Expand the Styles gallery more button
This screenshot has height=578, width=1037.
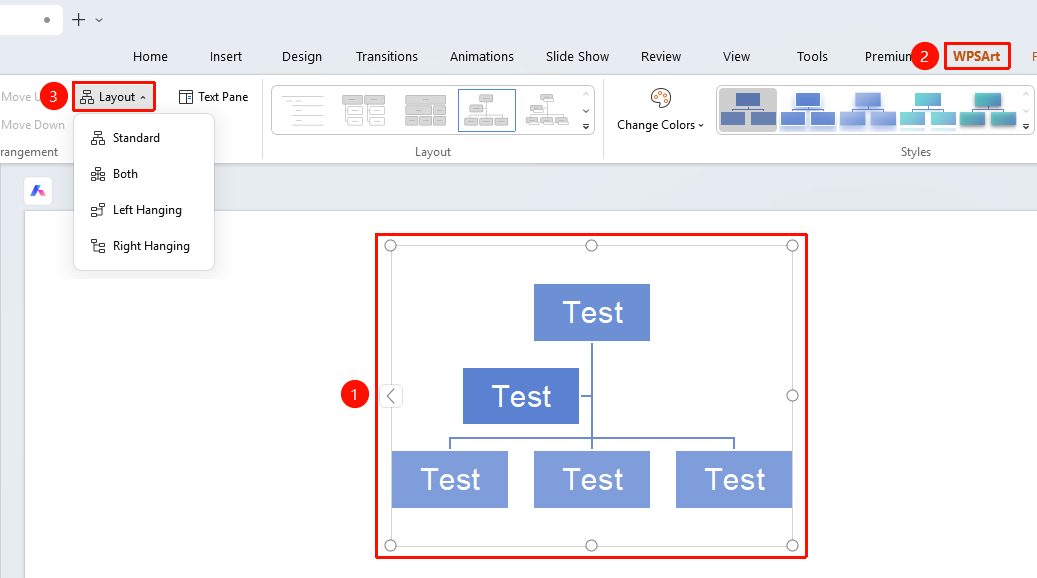tap(1026, 126)
